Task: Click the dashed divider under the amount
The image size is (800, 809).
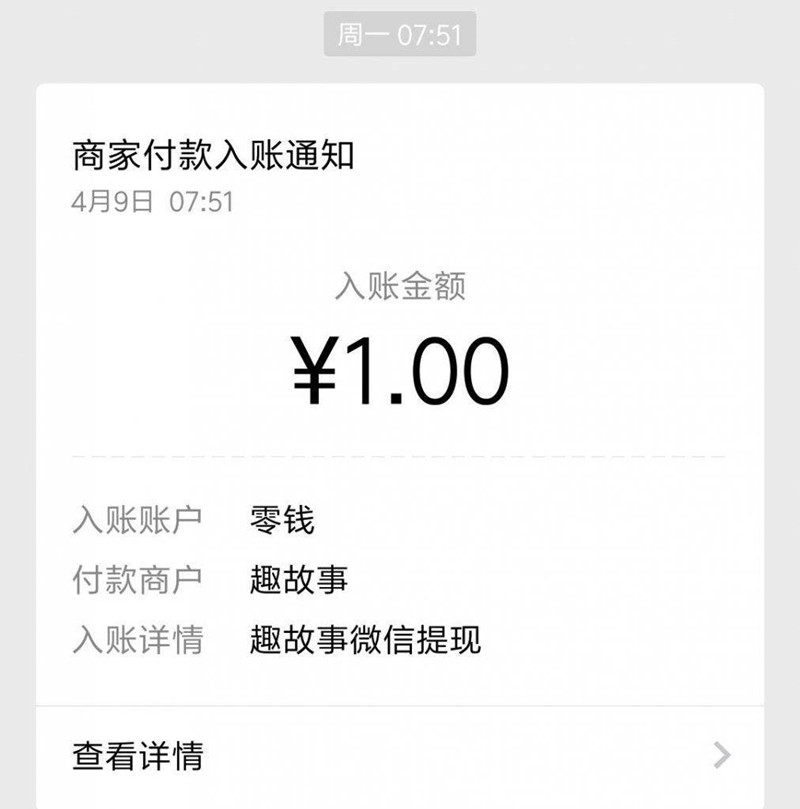Action: pos(400,457)
